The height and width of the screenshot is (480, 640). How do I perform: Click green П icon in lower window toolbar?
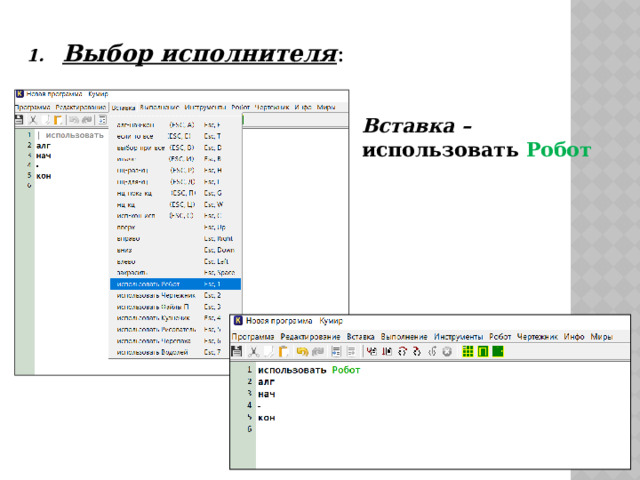[x=483, y=351]
